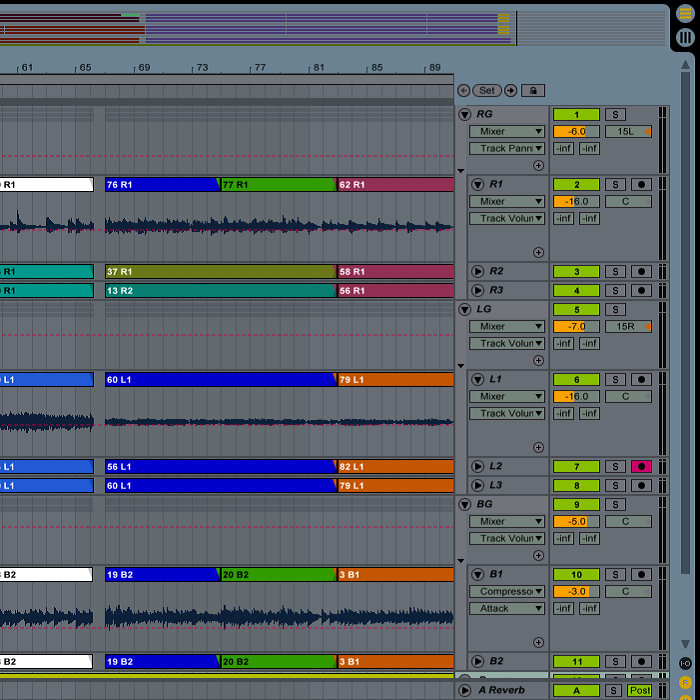Collapse the RG group track

tap(465, 115)
